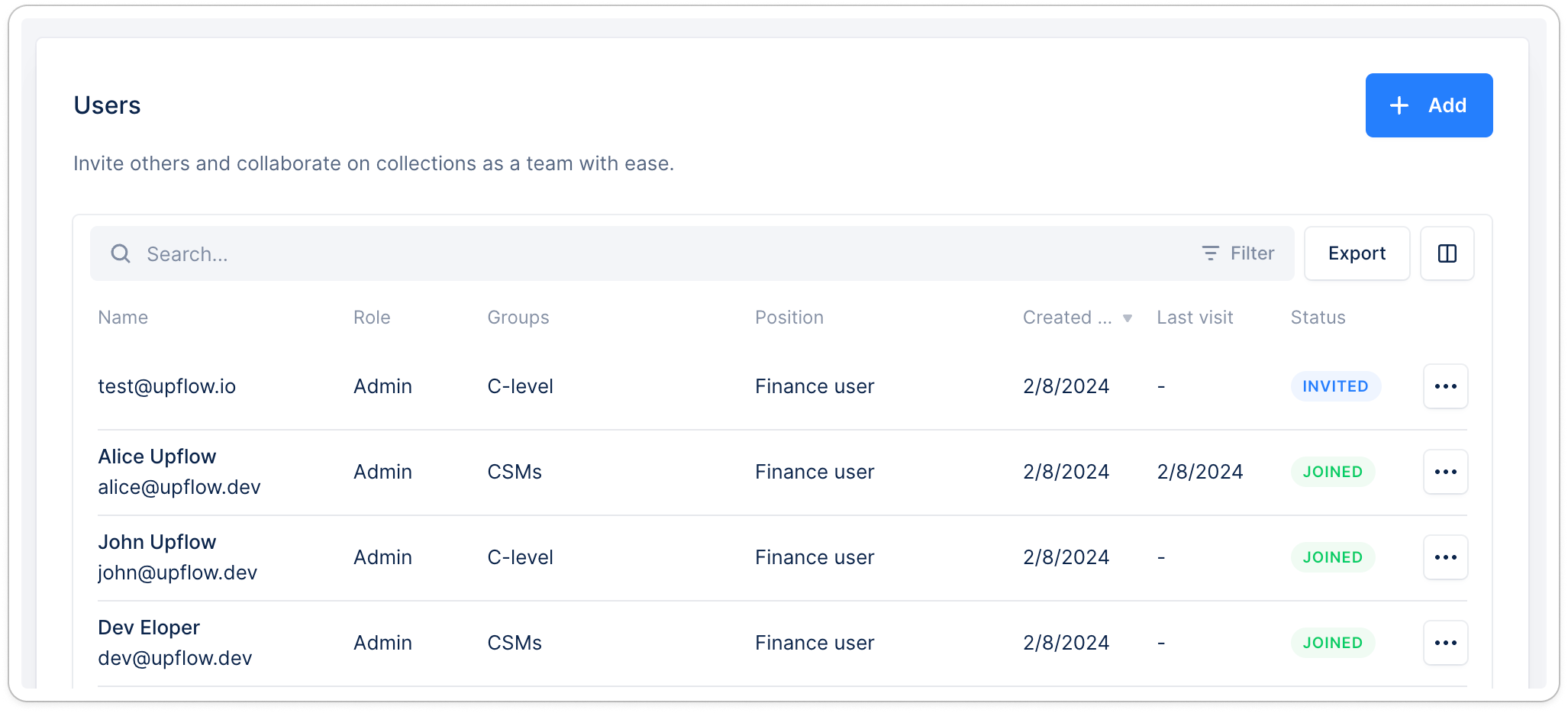Click the Export button
The image size is (1568, 713).
click(x=1357, y=253)
